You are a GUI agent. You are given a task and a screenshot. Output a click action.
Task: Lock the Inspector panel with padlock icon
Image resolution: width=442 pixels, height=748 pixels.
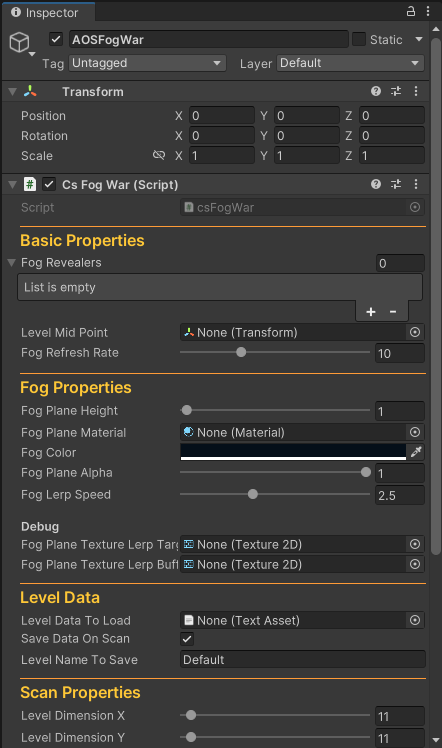point(411,11)
